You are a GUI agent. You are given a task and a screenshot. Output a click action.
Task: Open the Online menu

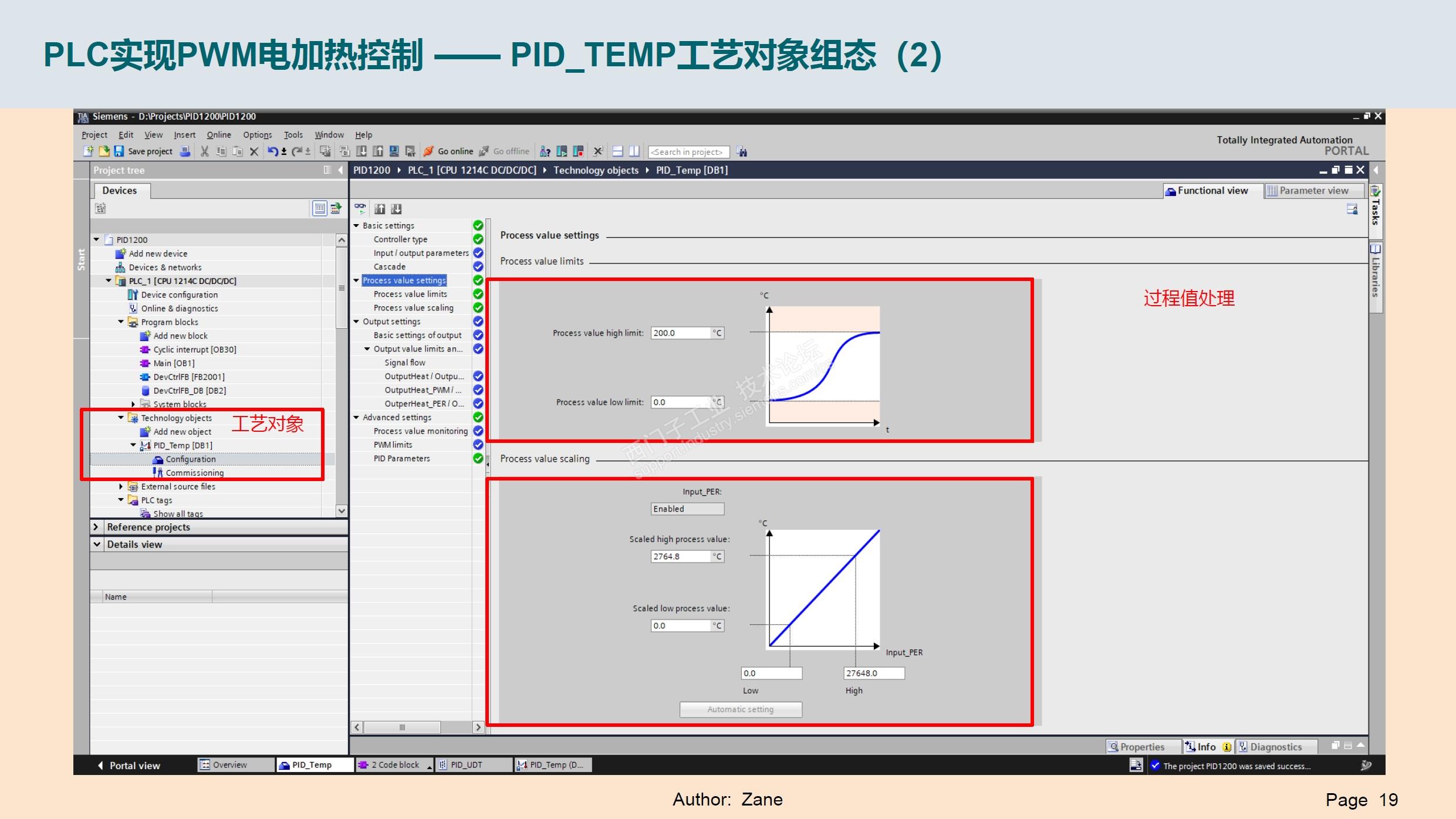pos(218,135)
